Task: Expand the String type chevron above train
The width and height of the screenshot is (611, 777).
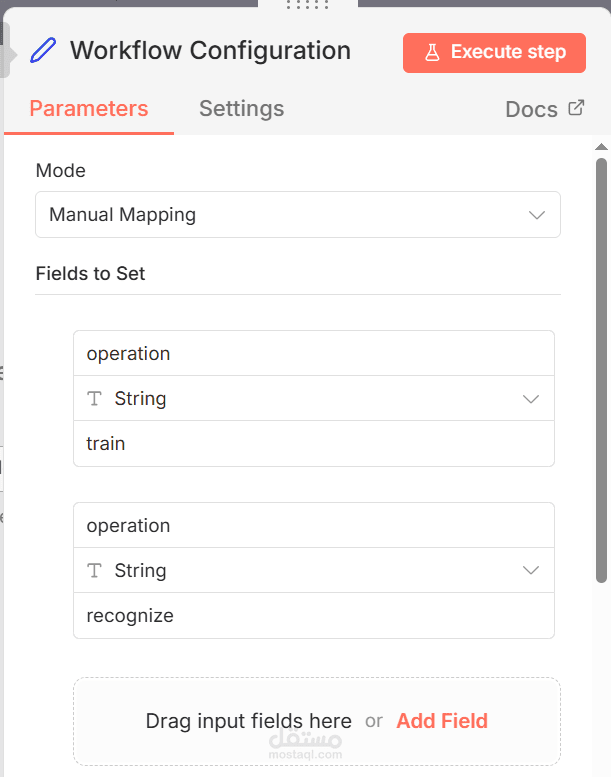Action: click(531, 399)
